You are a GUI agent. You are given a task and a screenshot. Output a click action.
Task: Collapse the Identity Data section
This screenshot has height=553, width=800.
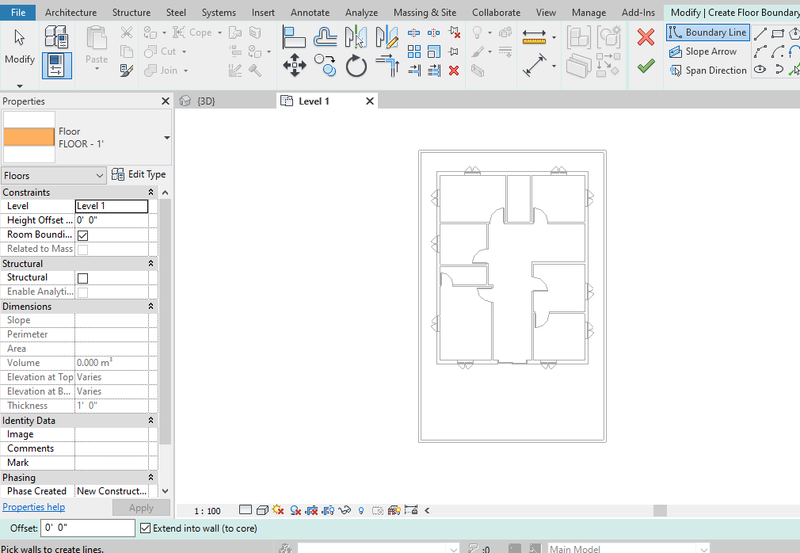pos(151,420)
